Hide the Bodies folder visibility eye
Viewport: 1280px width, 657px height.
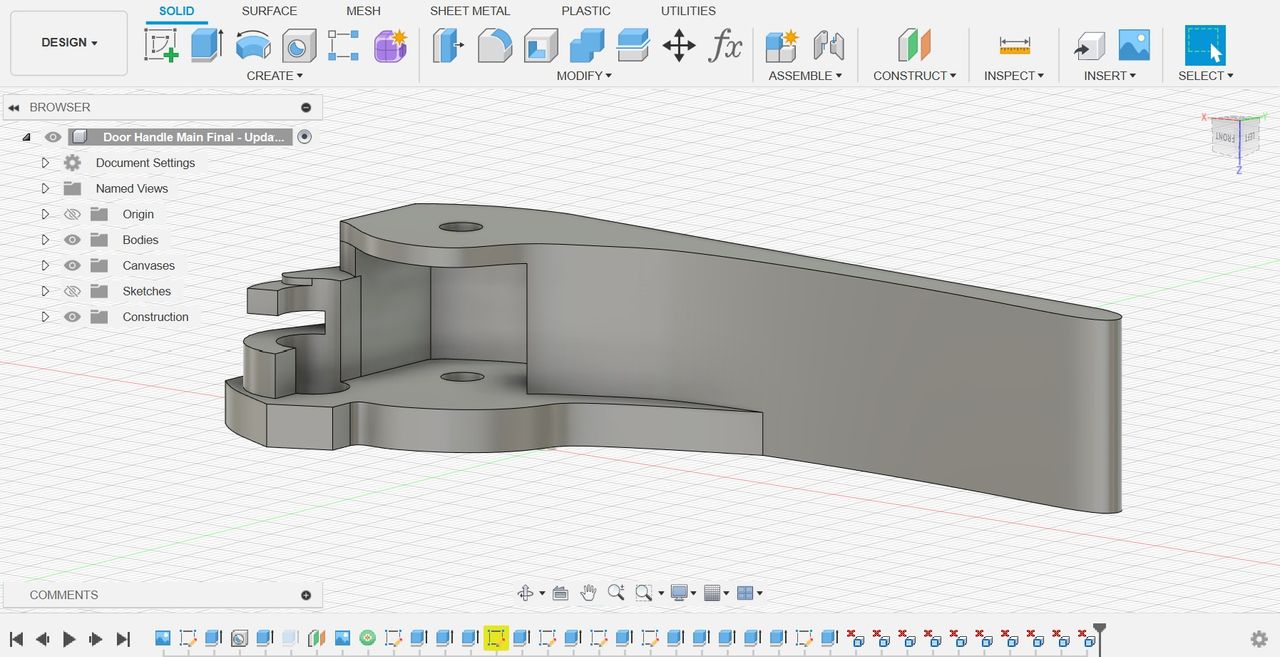(x=72, y=240)
